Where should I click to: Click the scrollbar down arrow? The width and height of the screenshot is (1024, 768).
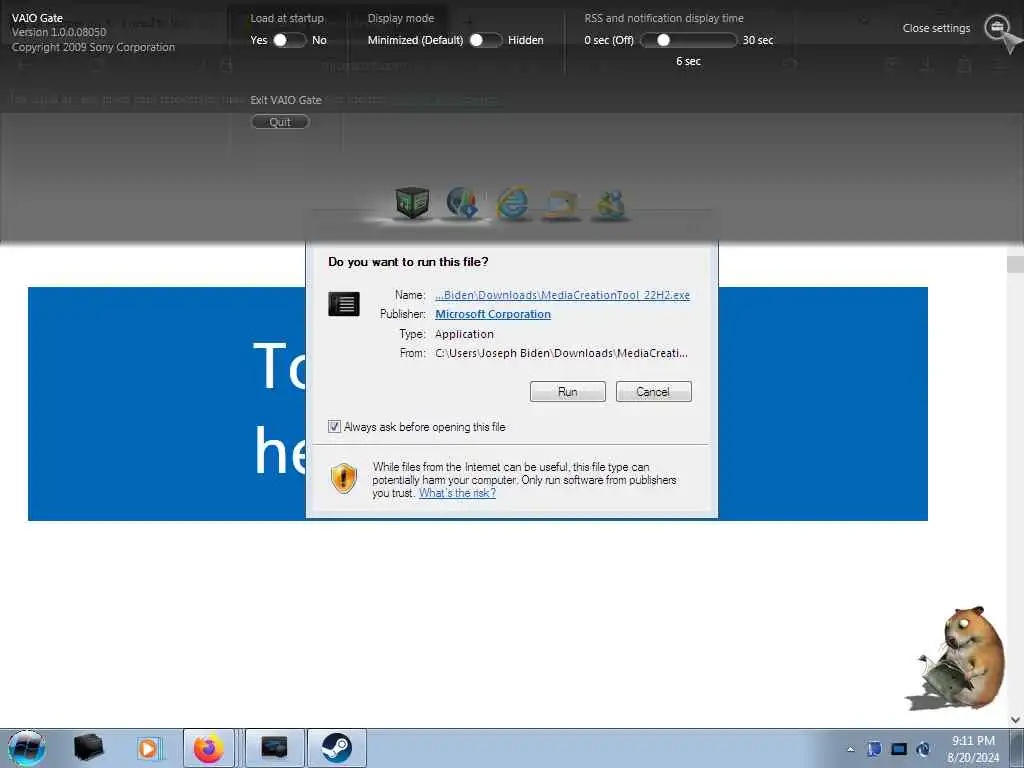click(1016, 720)
